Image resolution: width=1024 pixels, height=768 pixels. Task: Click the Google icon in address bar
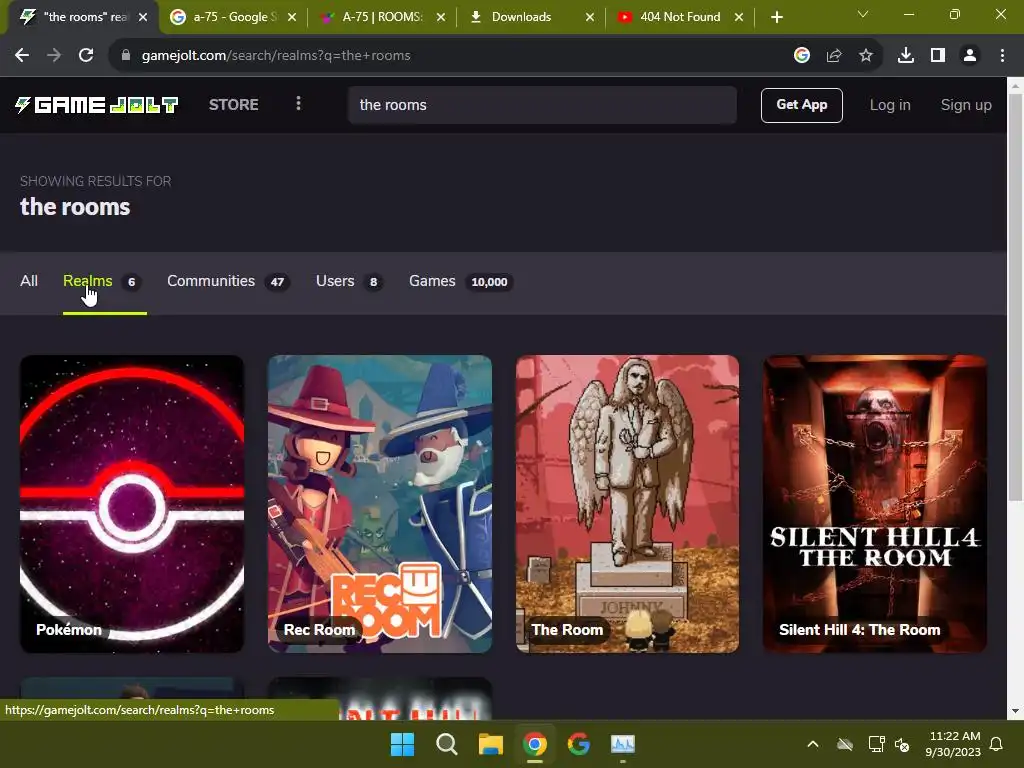click(x=802, y=56)
